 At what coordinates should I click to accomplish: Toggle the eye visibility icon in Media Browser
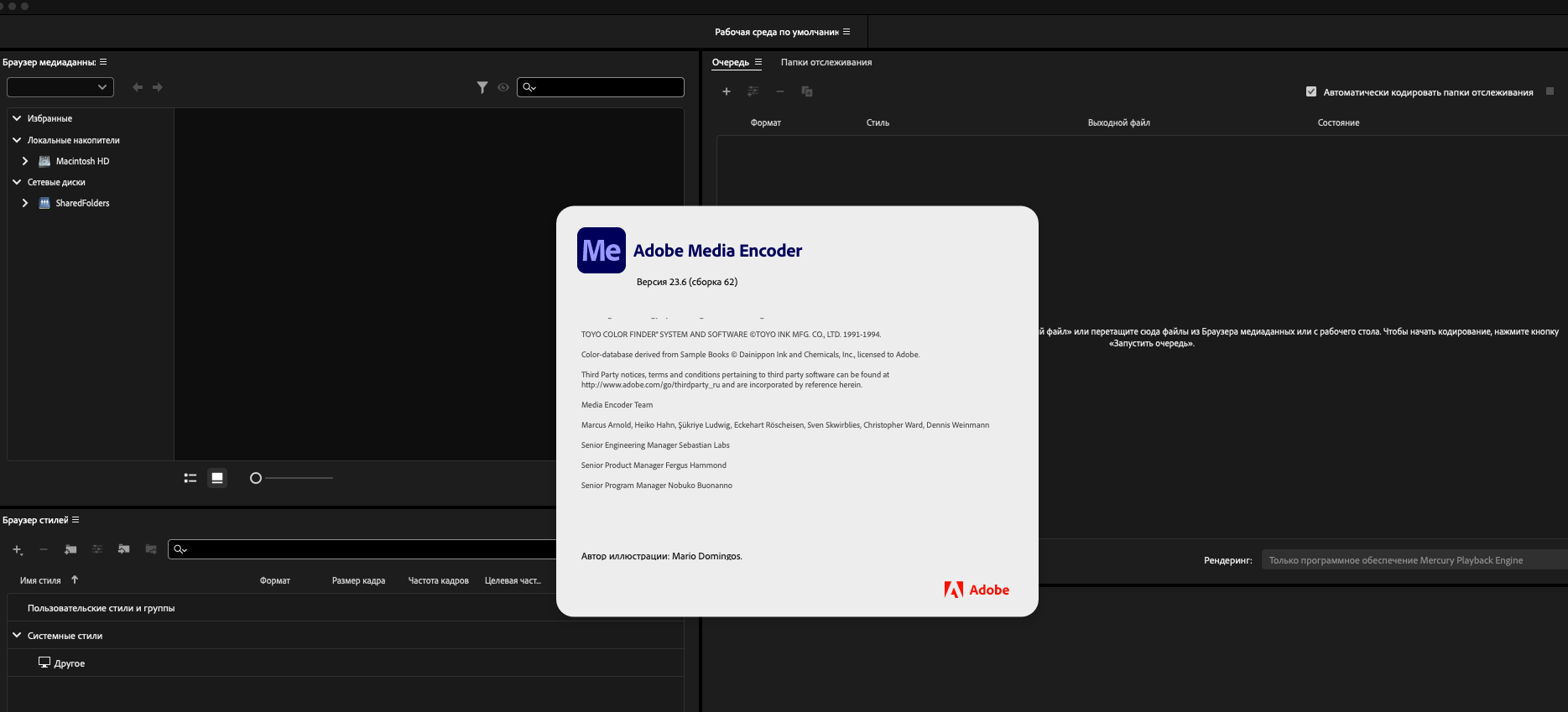click(x=503, y=87)
